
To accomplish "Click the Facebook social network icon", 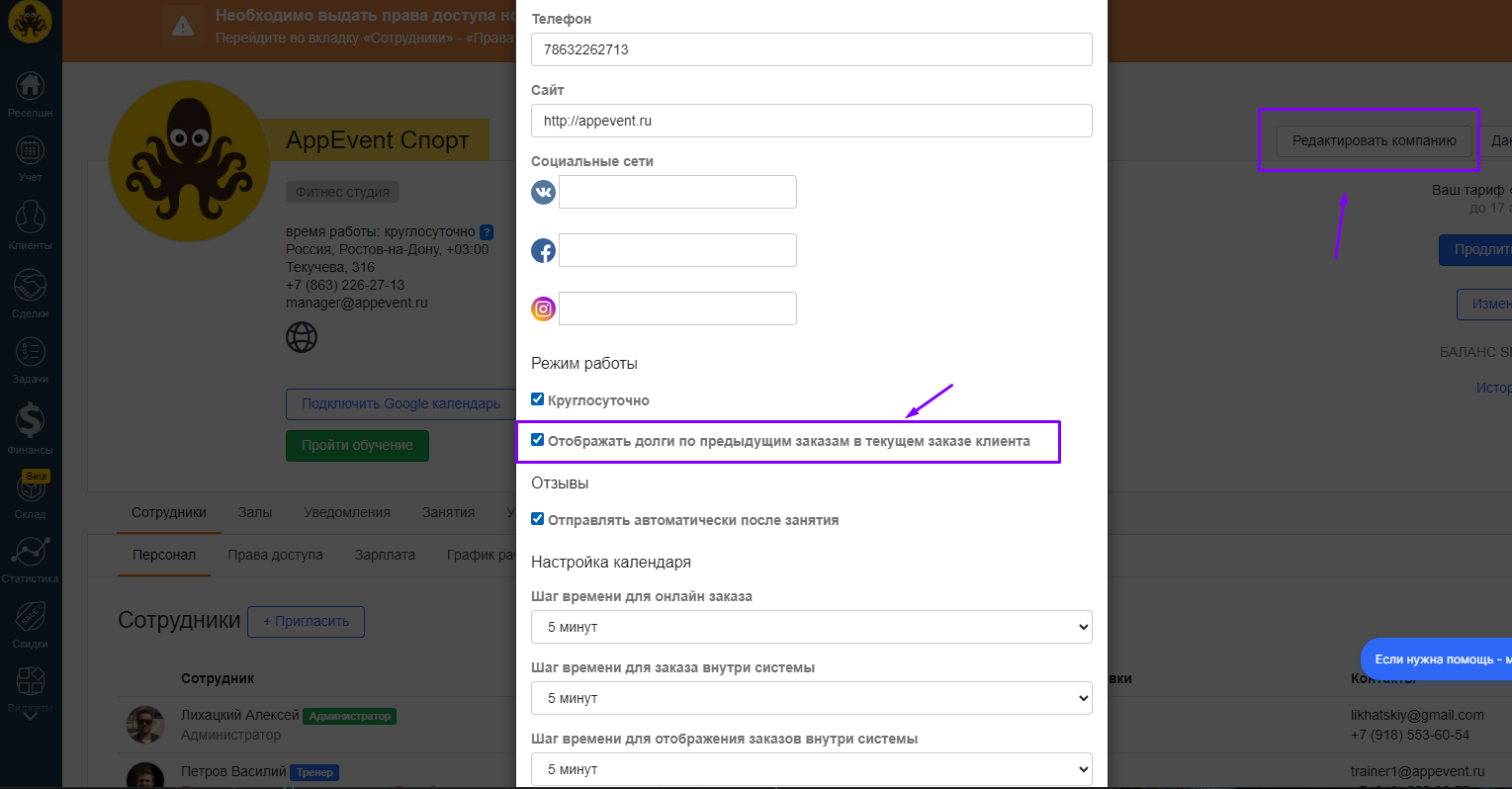I will [x=544, y=250].
